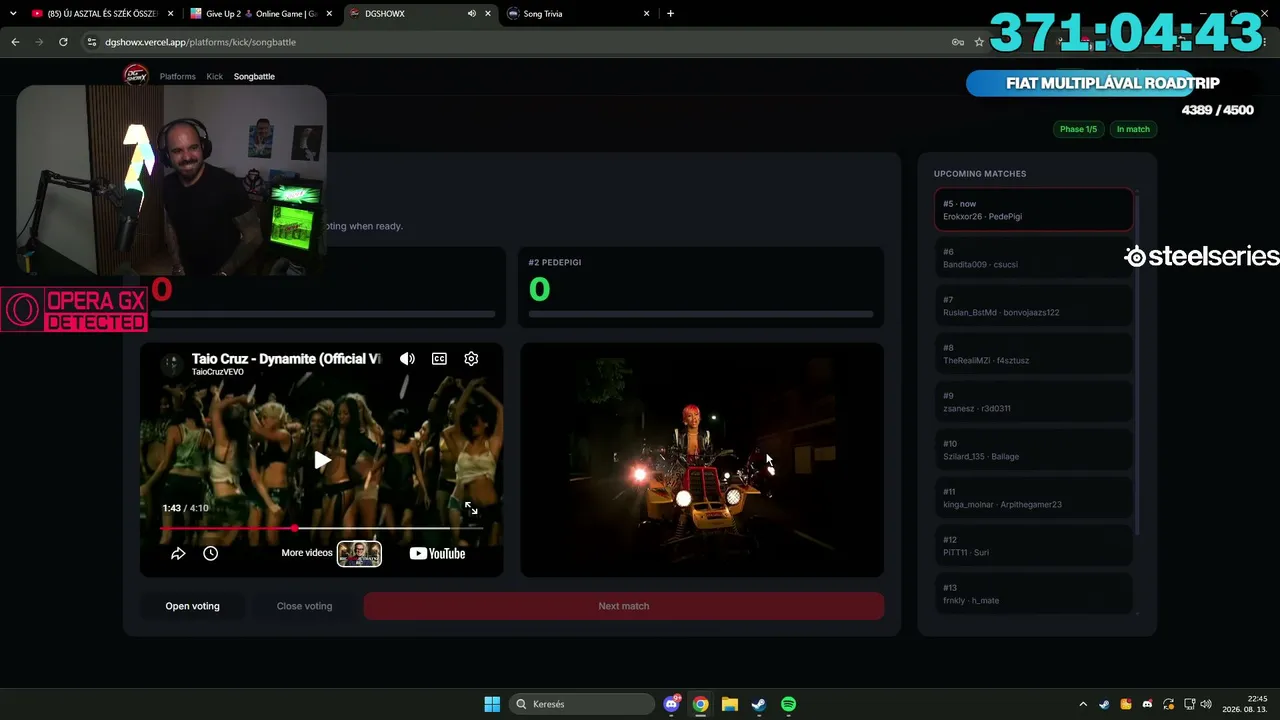Mute the Taio Cruz video player
The height and width of the screenshot is (720, 1280).
[x=407, y=359]
